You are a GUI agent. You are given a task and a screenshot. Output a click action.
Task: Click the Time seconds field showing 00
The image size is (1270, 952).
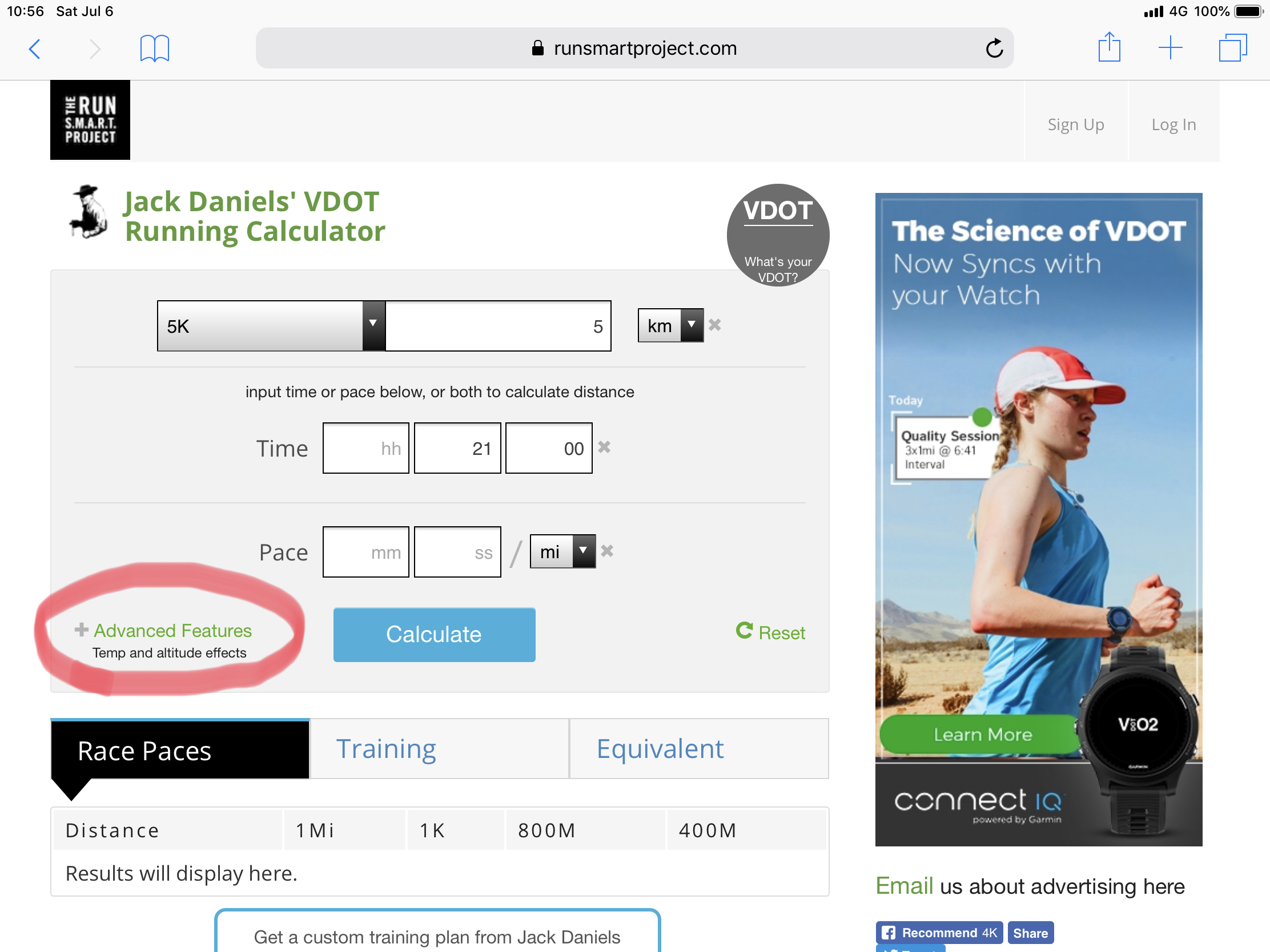coord(549,448)
